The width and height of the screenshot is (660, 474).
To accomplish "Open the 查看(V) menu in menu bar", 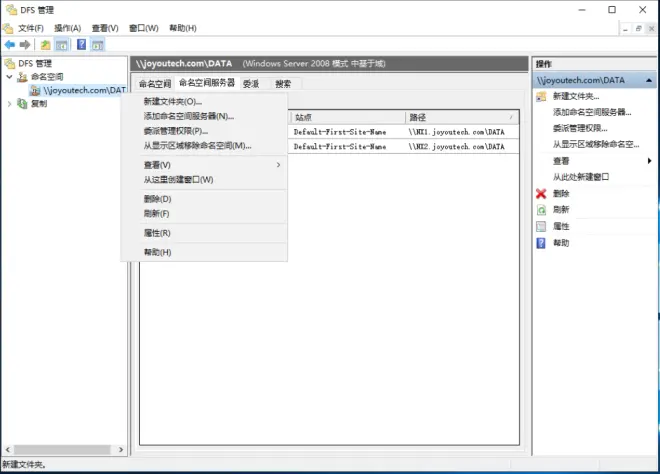I will 105,28.
